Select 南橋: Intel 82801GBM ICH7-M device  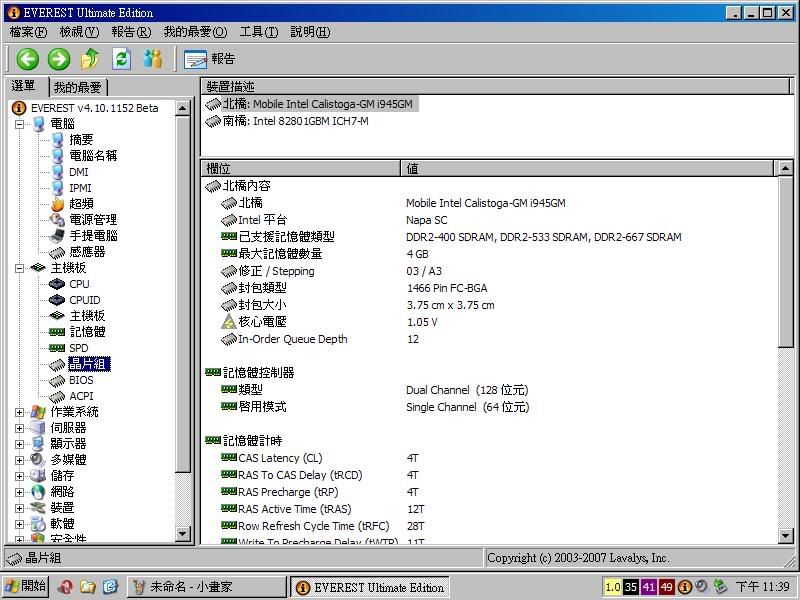pos(287,121)
